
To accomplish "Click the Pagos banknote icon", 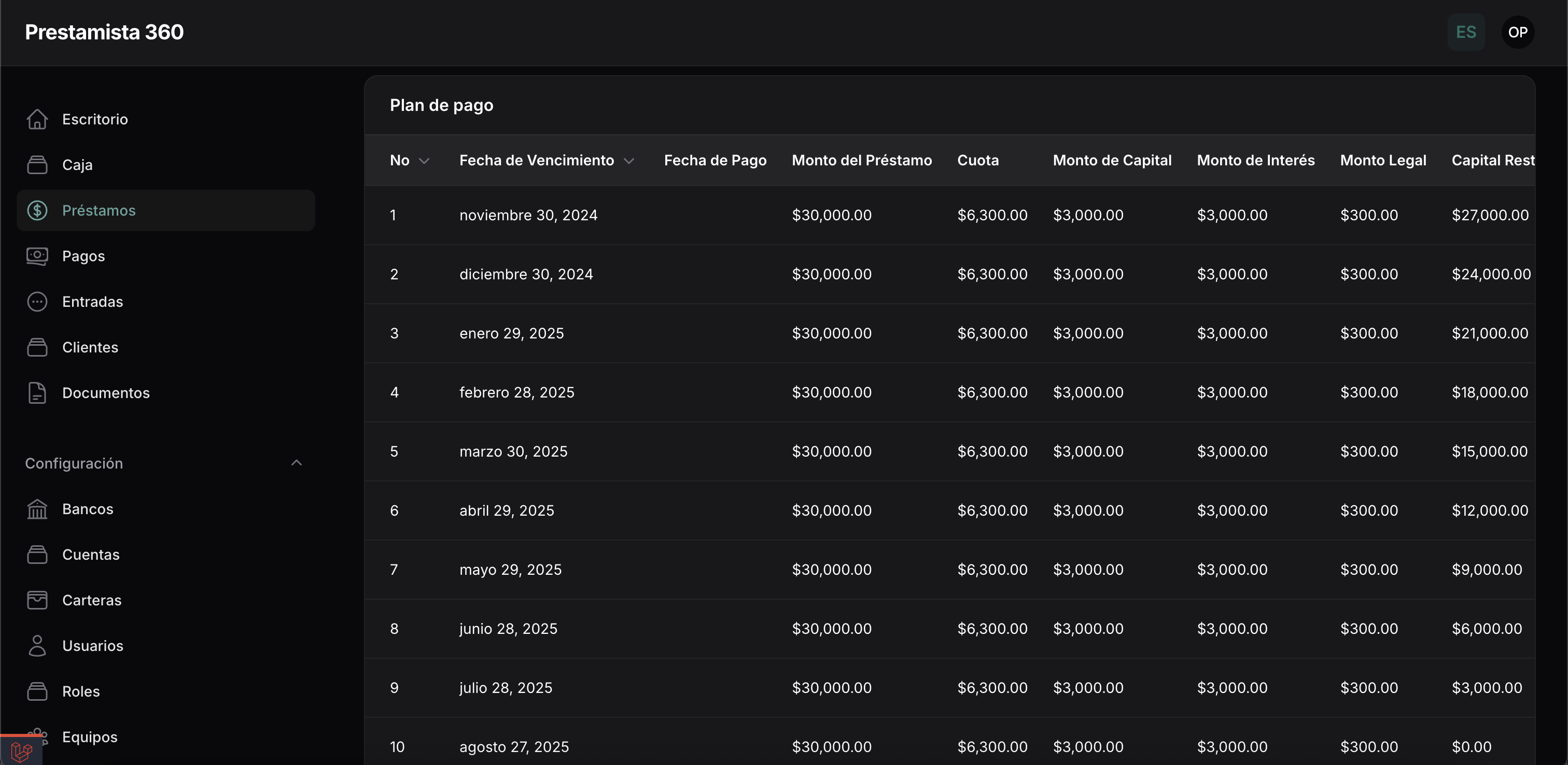I will [37, 256].
